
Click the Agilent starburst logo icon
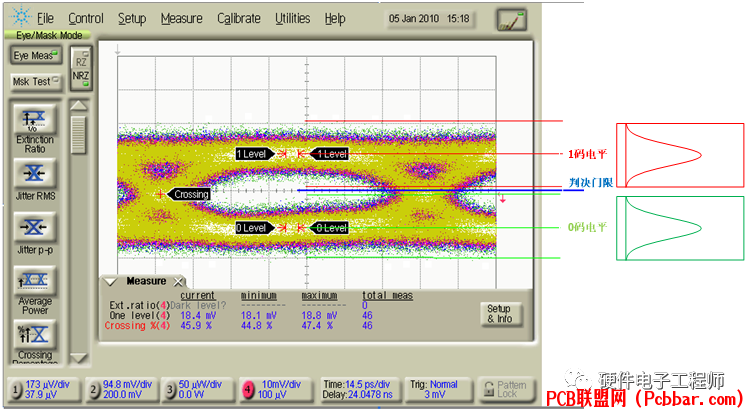pyautogui.click(x=21, y=17)
